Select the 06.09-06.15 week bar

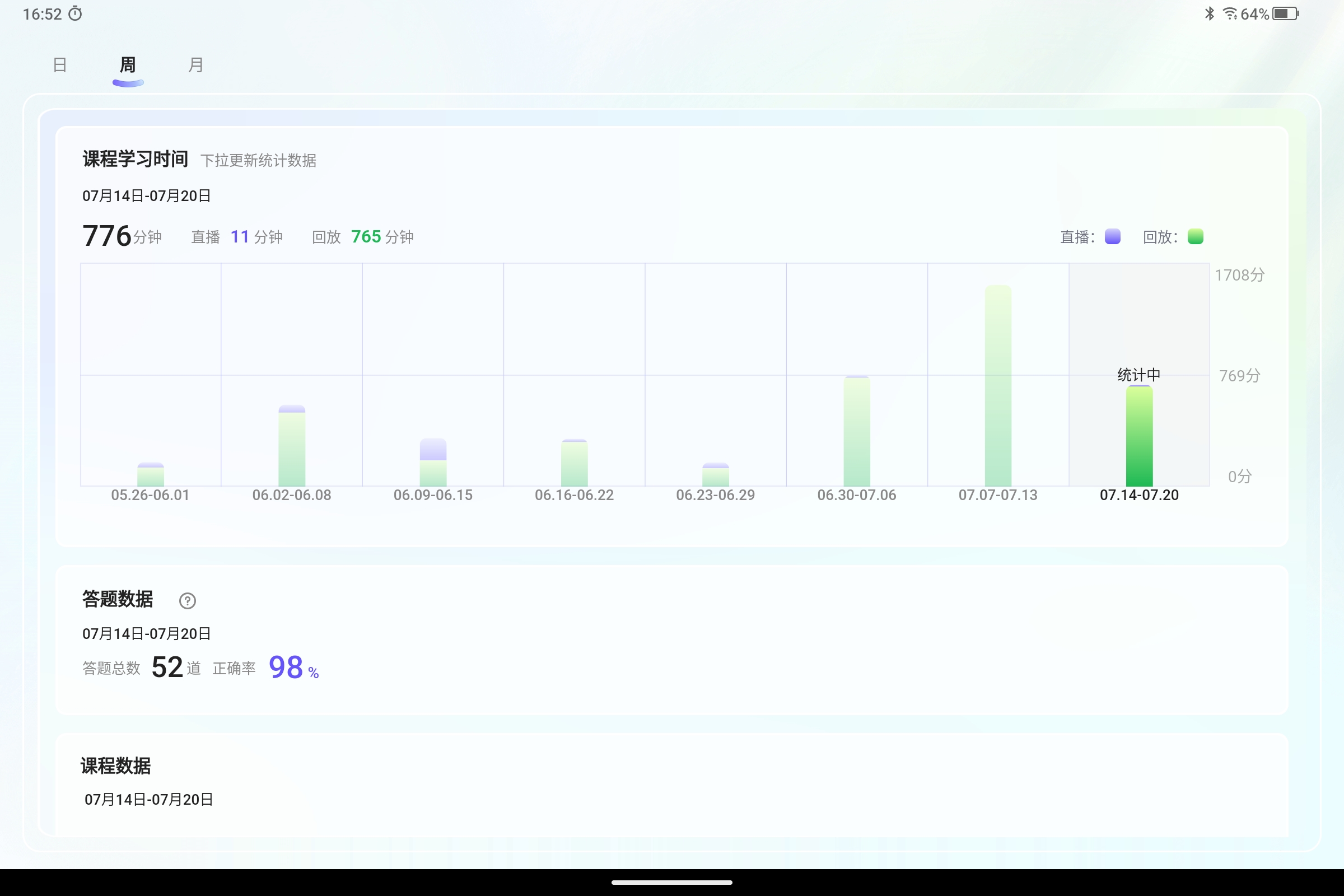[x=433, y=463]
